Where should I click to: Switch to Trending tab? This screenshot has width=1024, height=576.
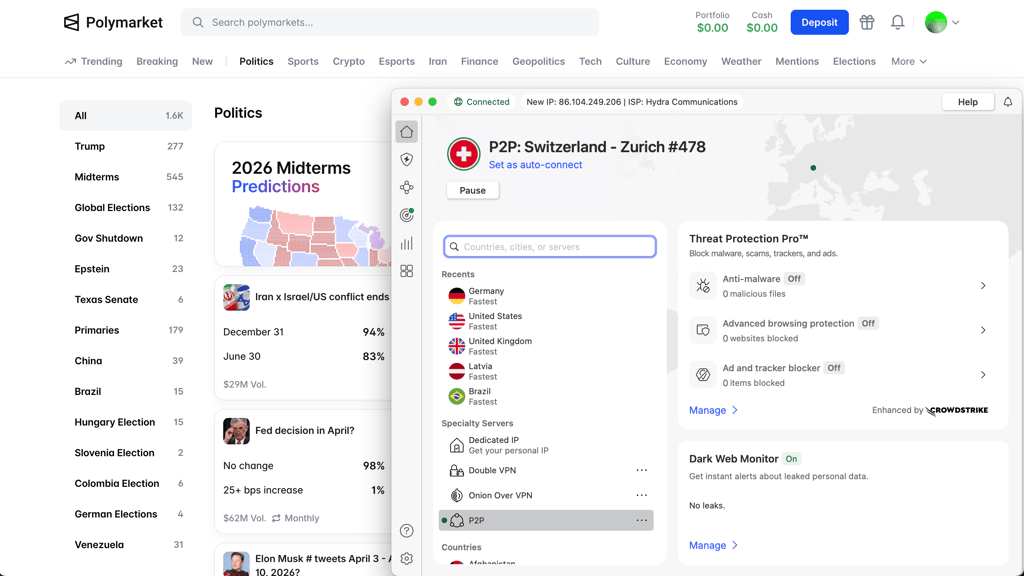click(x=93, y=61)
